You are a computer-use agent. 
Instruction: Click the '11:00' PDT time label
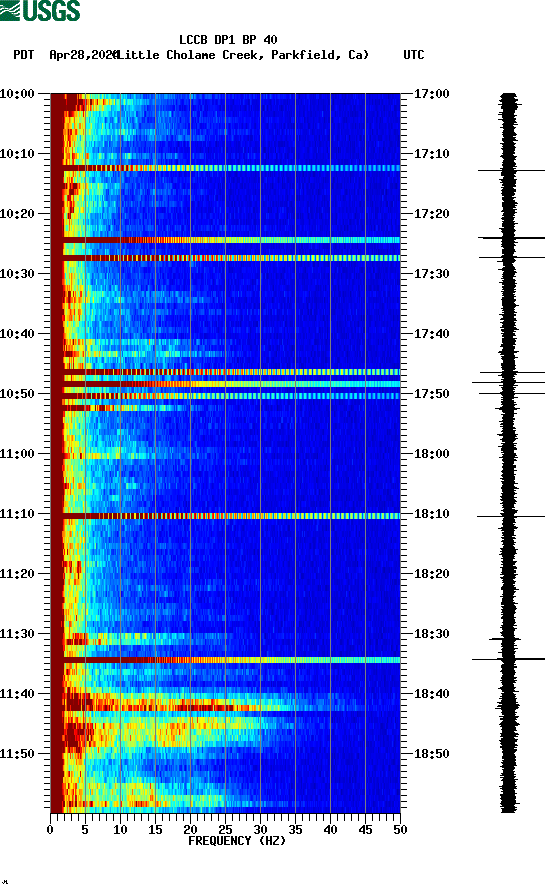[17, 454]
